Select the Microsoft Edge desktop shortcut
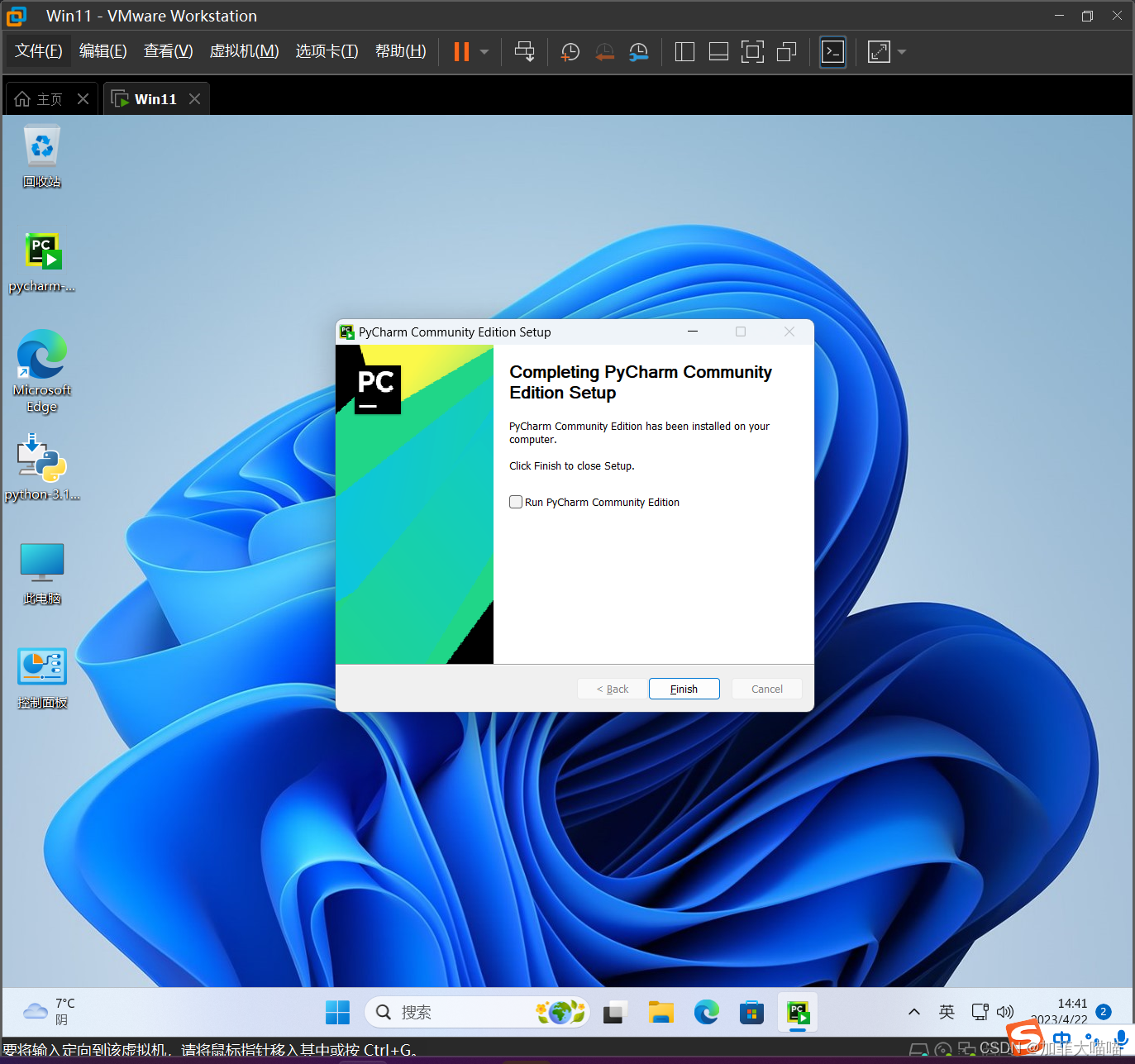1135x1064 pixels. coord(42,371)
